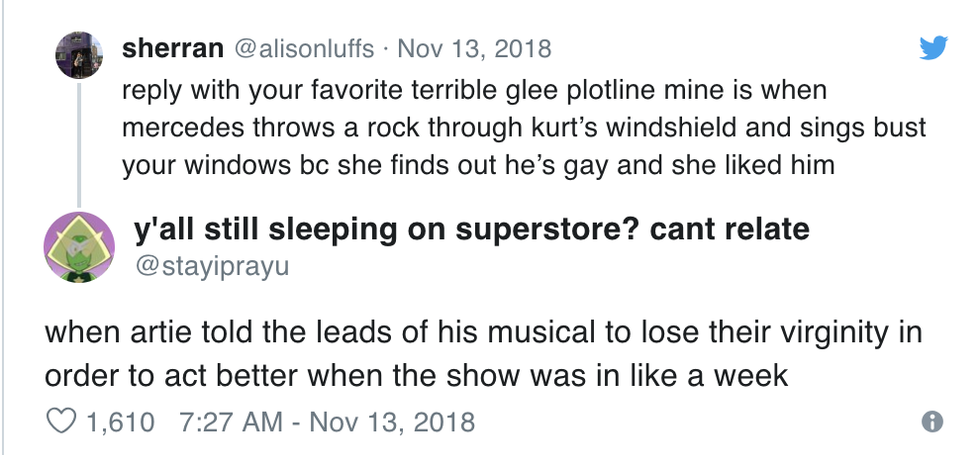Open the "y'all still sleeping on superstore?" profile name
This screenshot has height=455, width=980.
(x=470, y=230)
